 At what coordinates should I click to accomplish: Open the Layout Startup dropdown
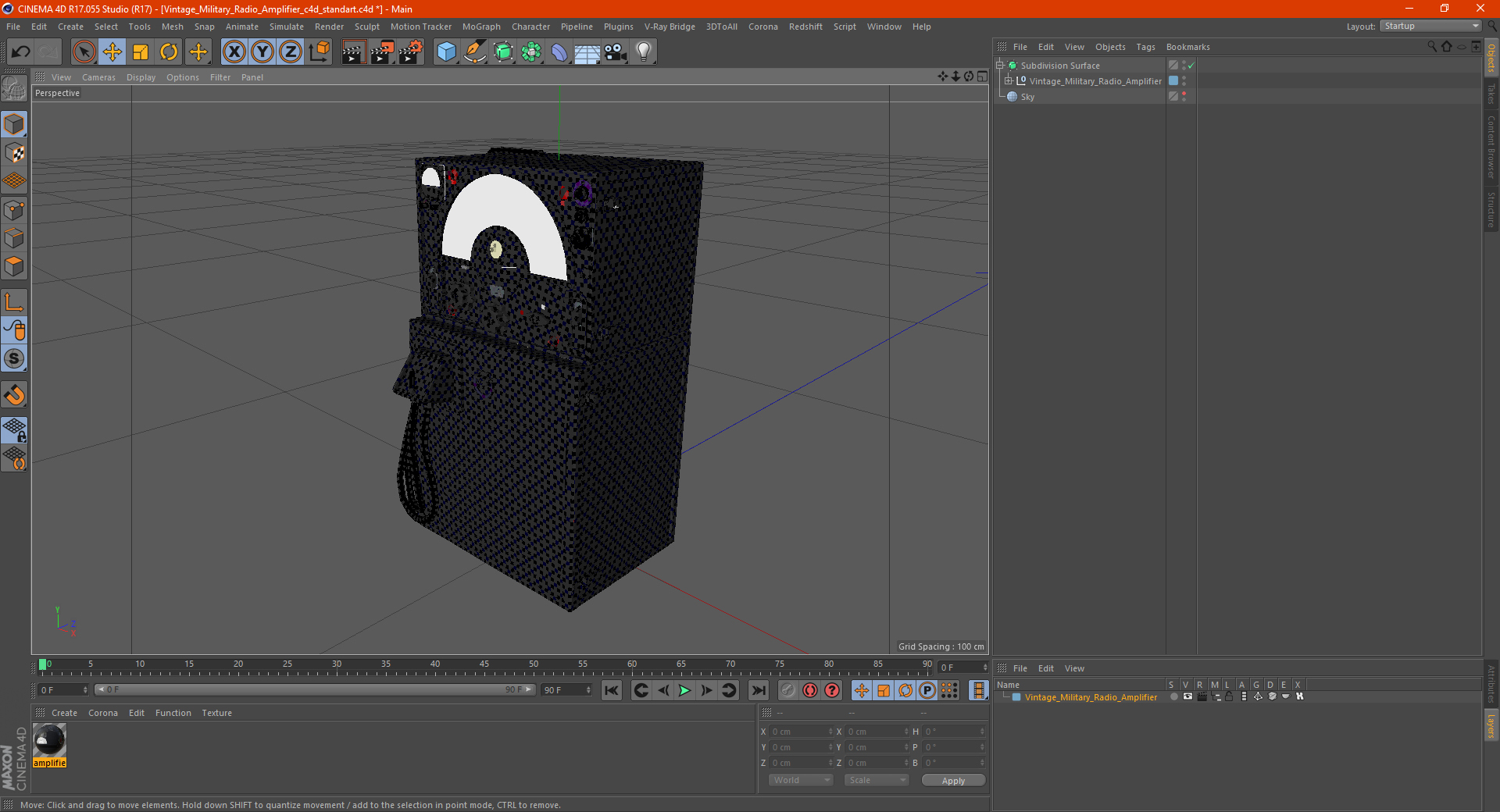pos(1430,26)
